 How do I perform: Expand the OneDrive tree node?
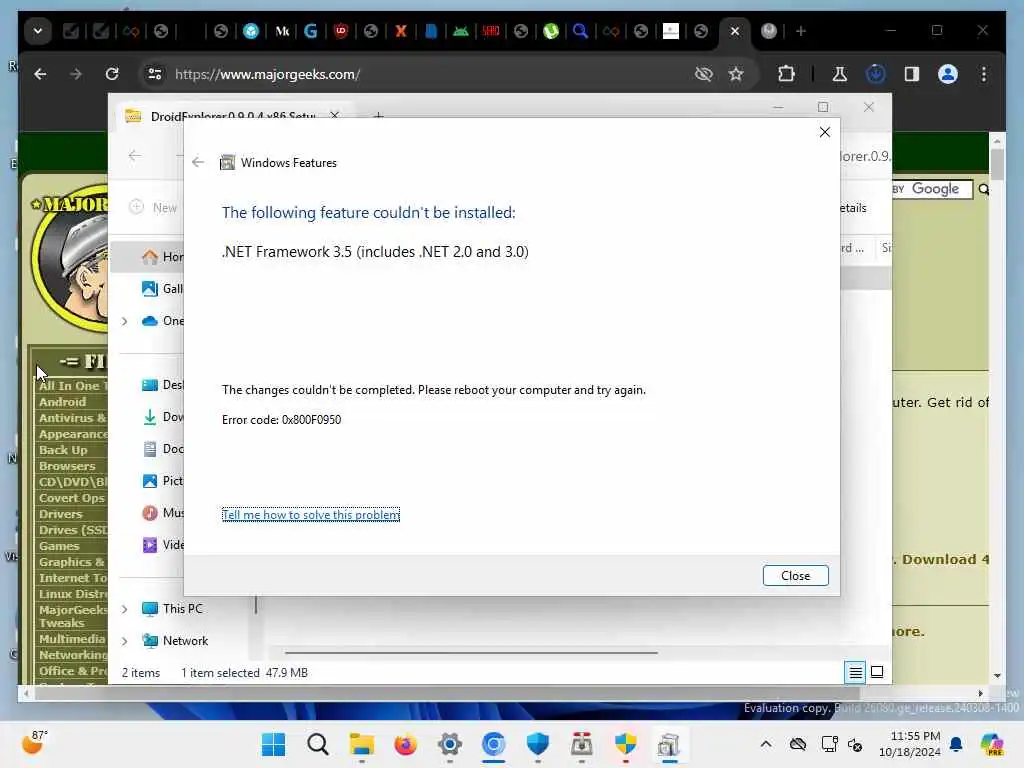tap(124, 321)
